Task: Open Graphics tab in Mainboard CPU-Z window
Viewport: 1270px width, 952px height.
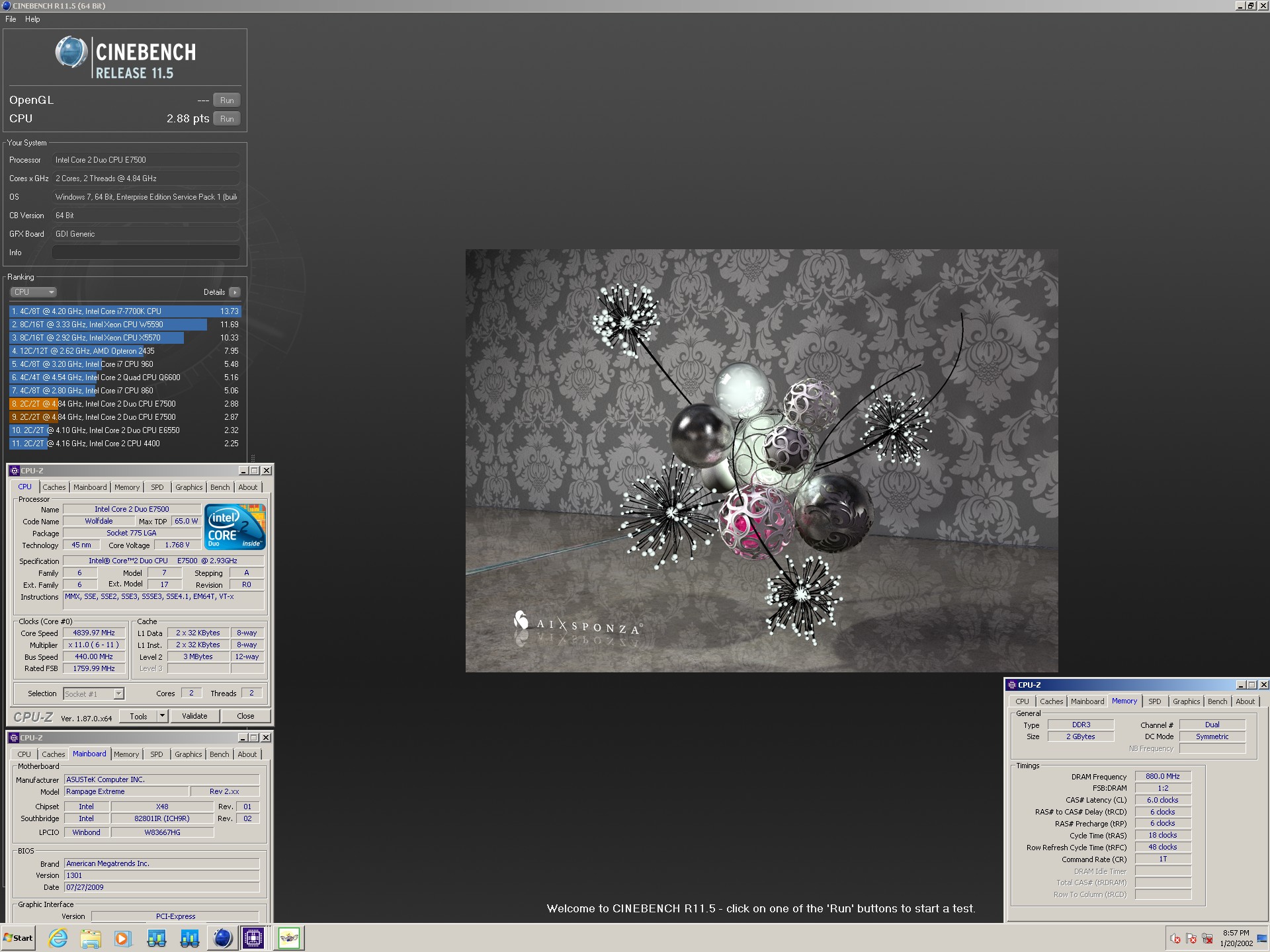Action: (189, 754)
